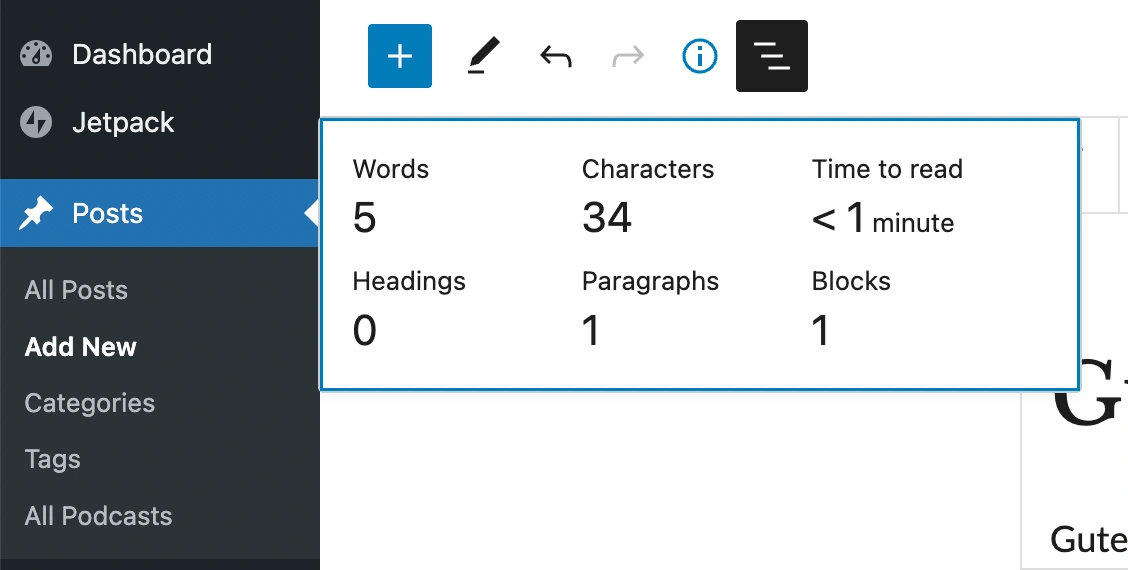This screenshot has height=570, width=1128.
Task: Choose Add New under Posts
Action: click(80, 347)
